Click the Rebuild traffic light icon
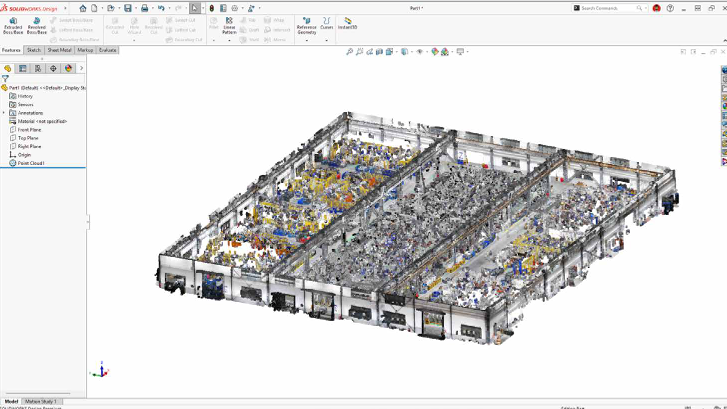 point(211,8)
